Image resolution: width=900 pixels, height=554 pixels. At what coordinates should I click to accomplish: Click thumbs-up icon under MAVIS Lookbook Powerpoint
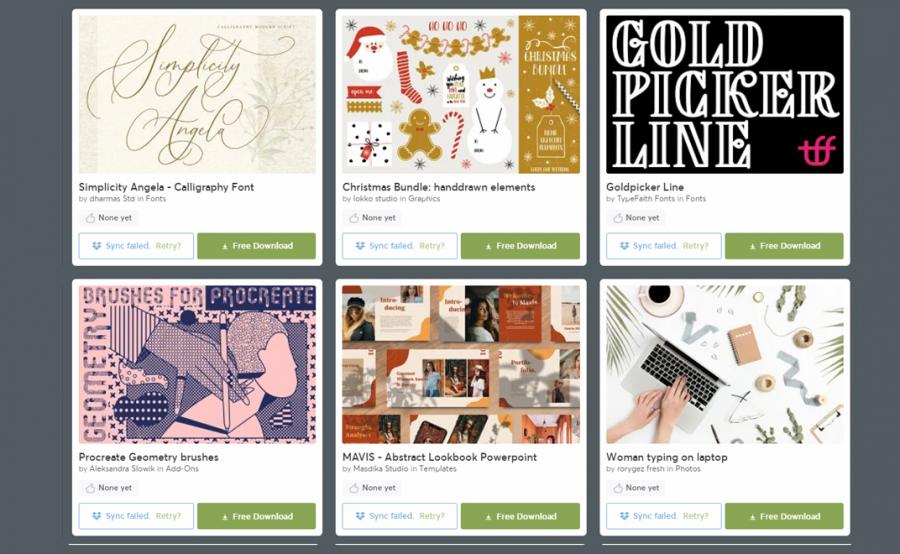tap(354, 488)
